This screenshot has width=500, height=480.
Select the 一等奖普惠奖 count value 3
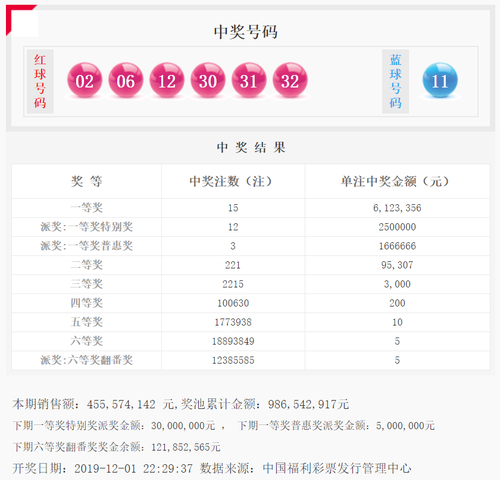pyautogui.click(x=233, y=246)
